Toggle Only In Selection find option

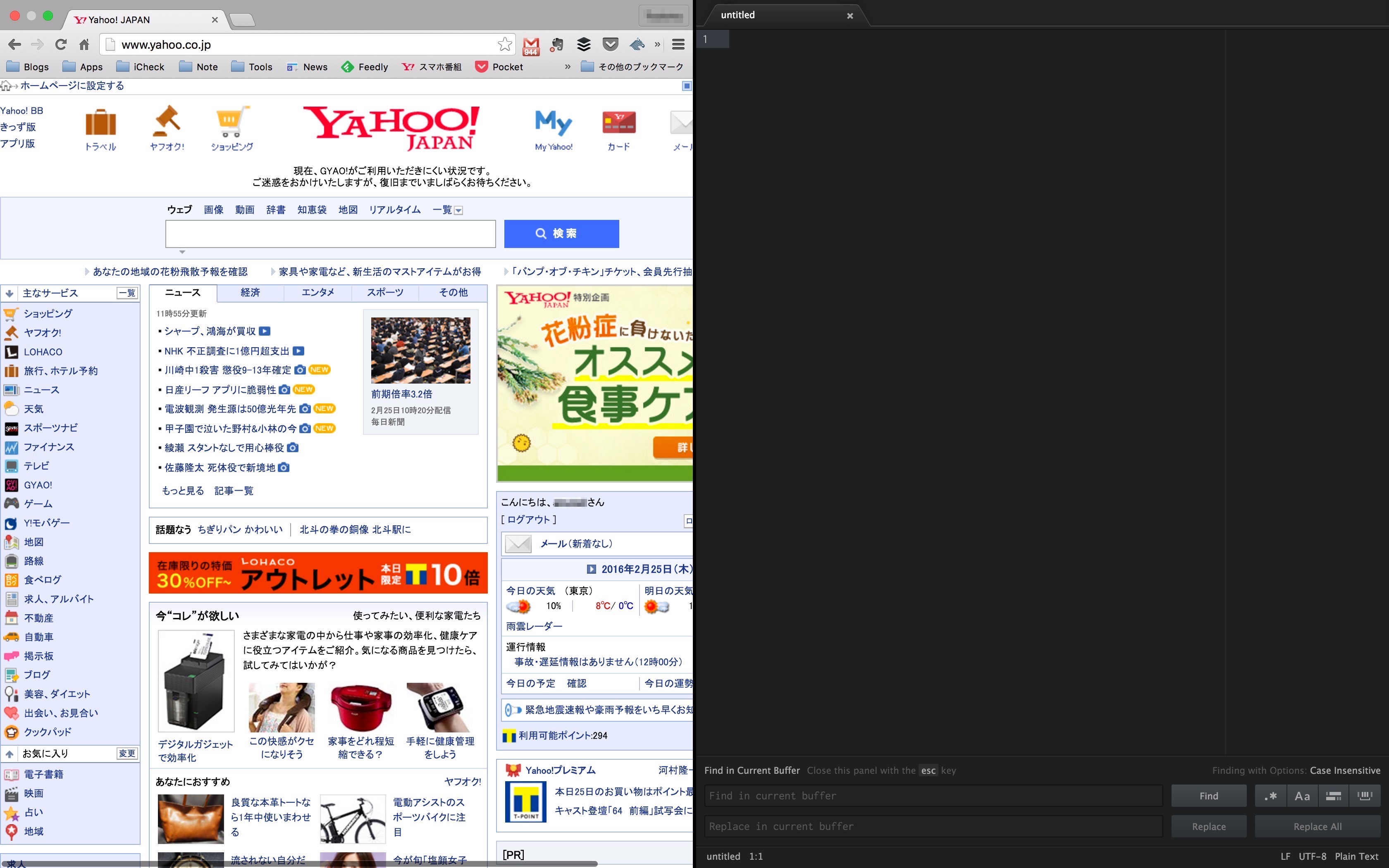pyautogui.click(x=1333, y=796)
